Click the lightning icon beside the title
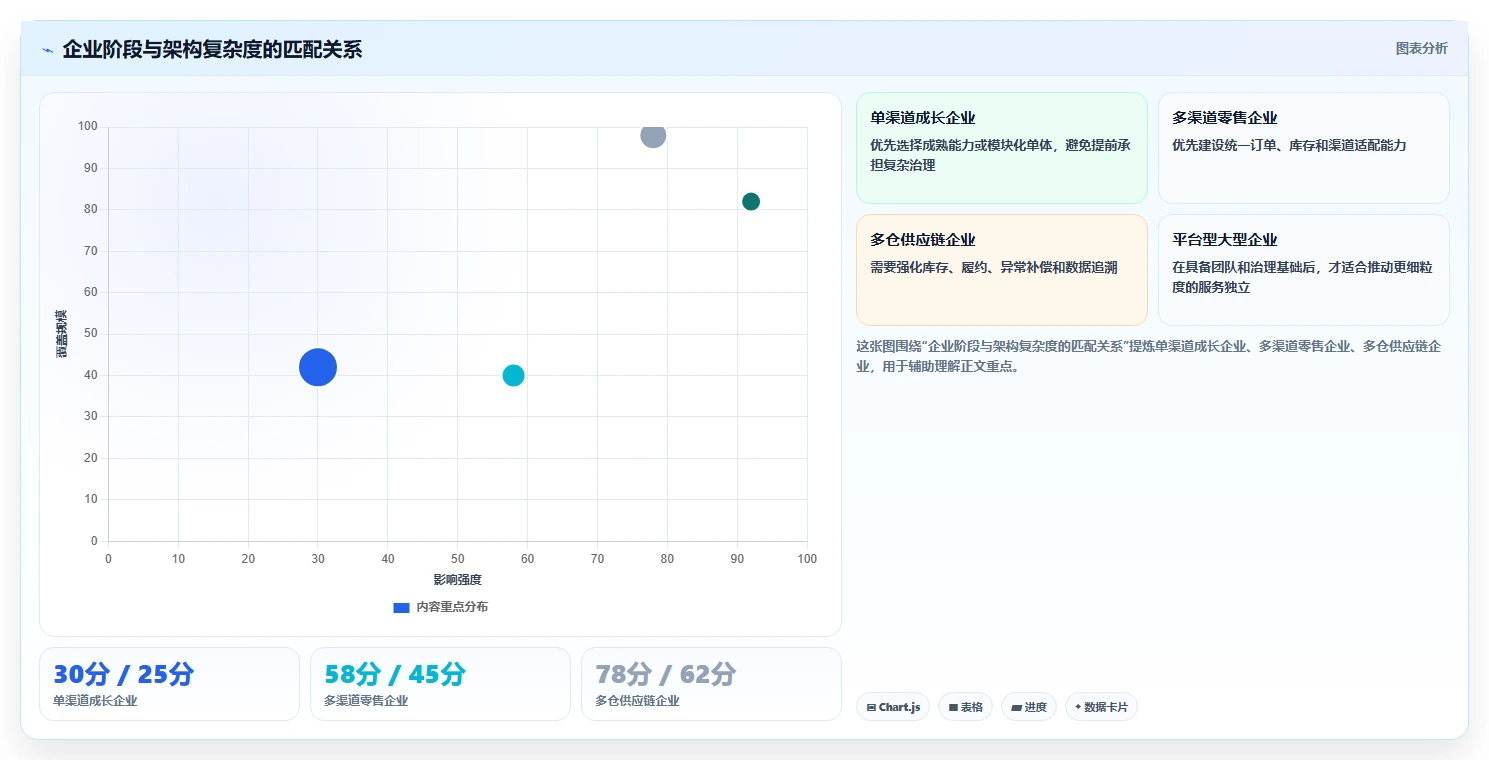 pyautogui.click(x=47, y=50)
